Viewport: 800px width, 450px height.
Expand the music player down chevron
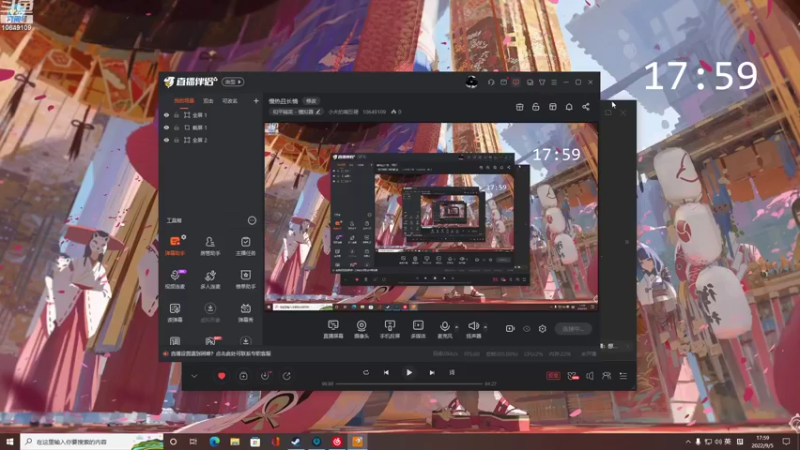pos(194,376)
